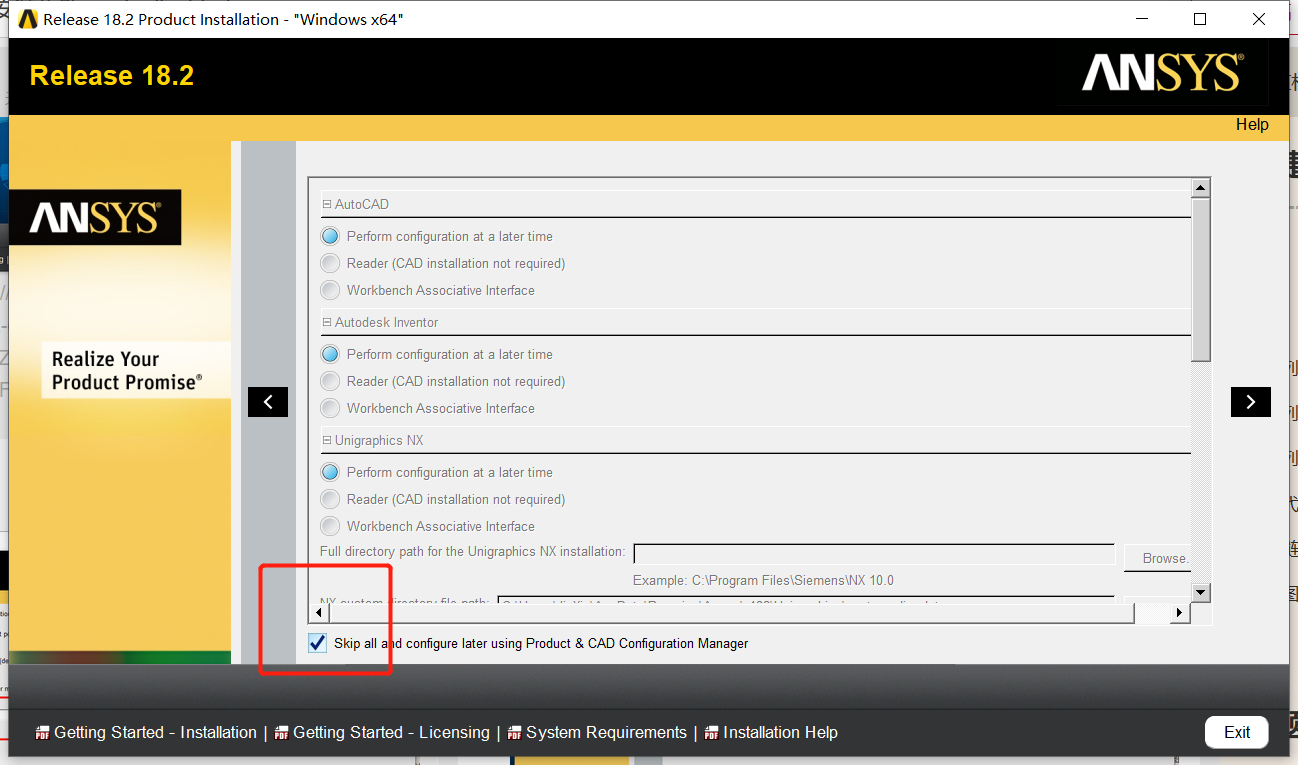Browse for Unigraphics NX installation directory

[1157, 557]
